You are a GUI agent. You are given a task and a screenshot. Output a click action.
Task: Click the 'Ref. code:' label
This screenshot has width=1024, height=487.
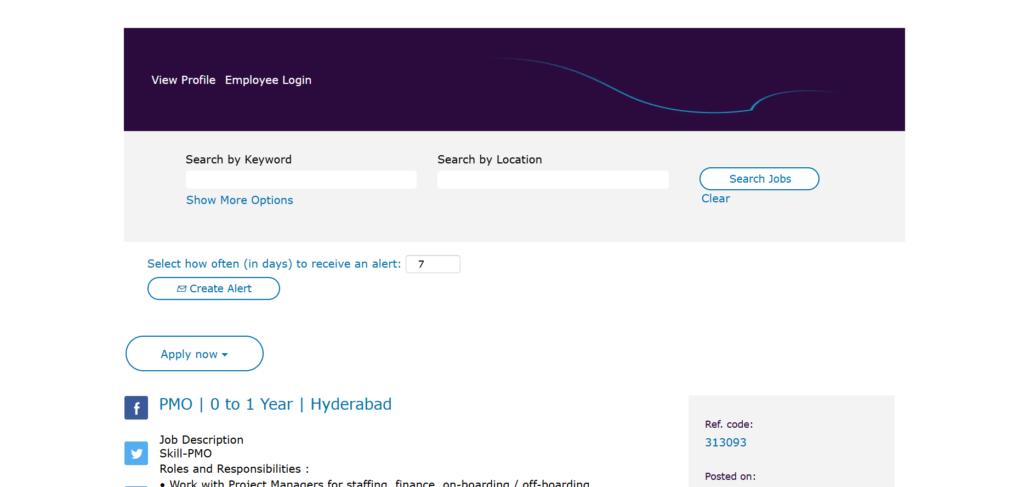pos(728,424)
